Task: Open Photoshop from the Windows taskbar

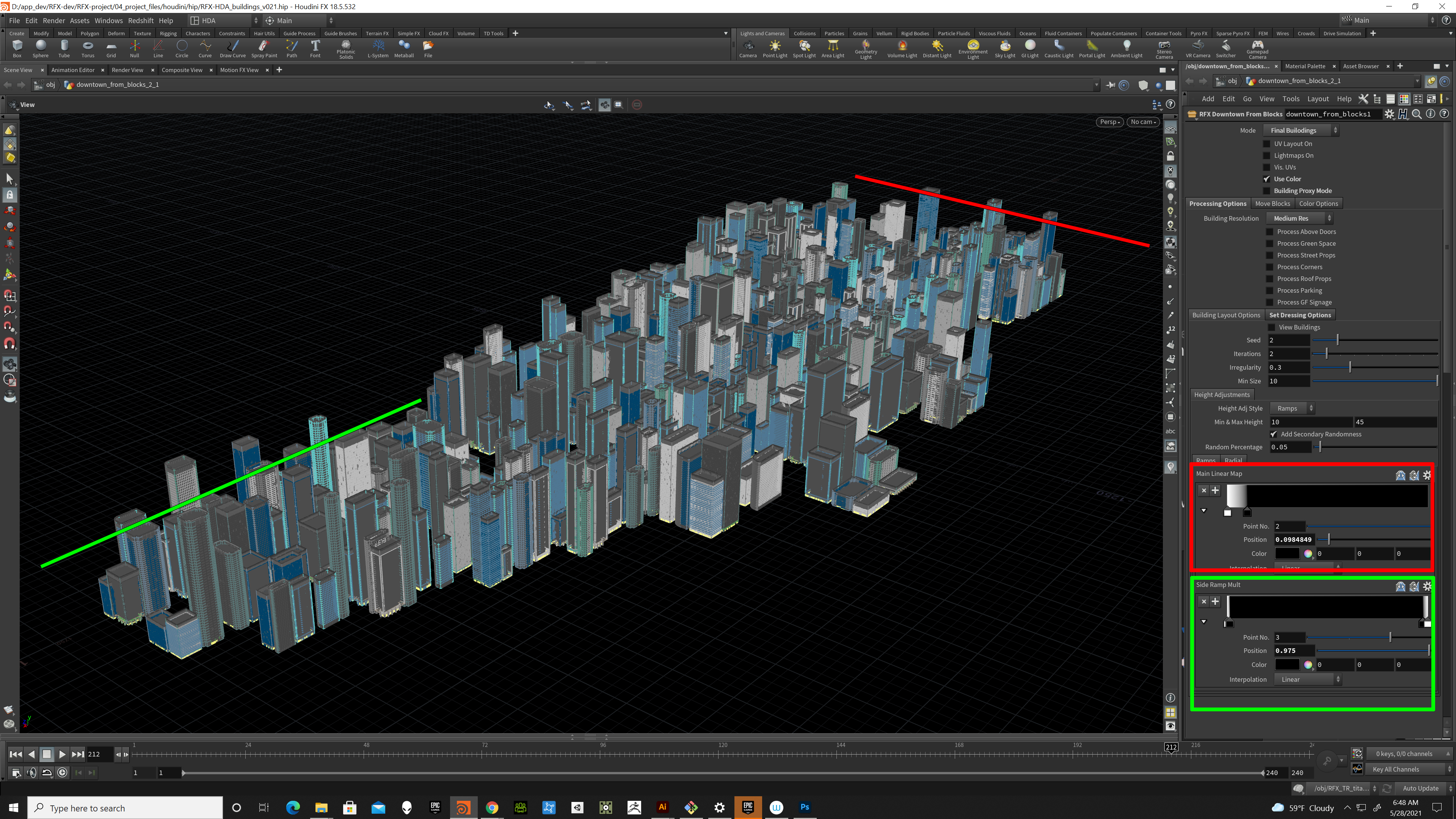Action: click(x=805, y=807)
